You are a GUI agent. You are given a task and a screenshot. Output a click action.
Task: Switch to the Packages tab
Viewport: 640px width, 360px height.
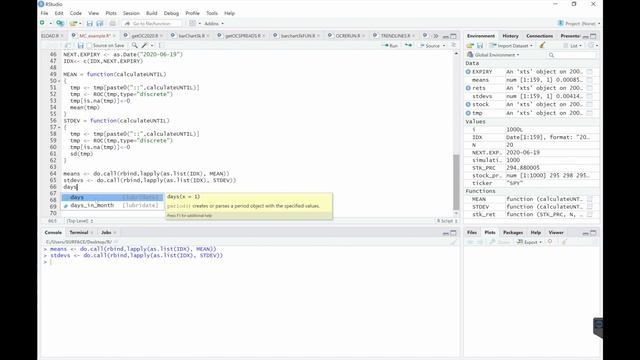click(x=513, y=232)
